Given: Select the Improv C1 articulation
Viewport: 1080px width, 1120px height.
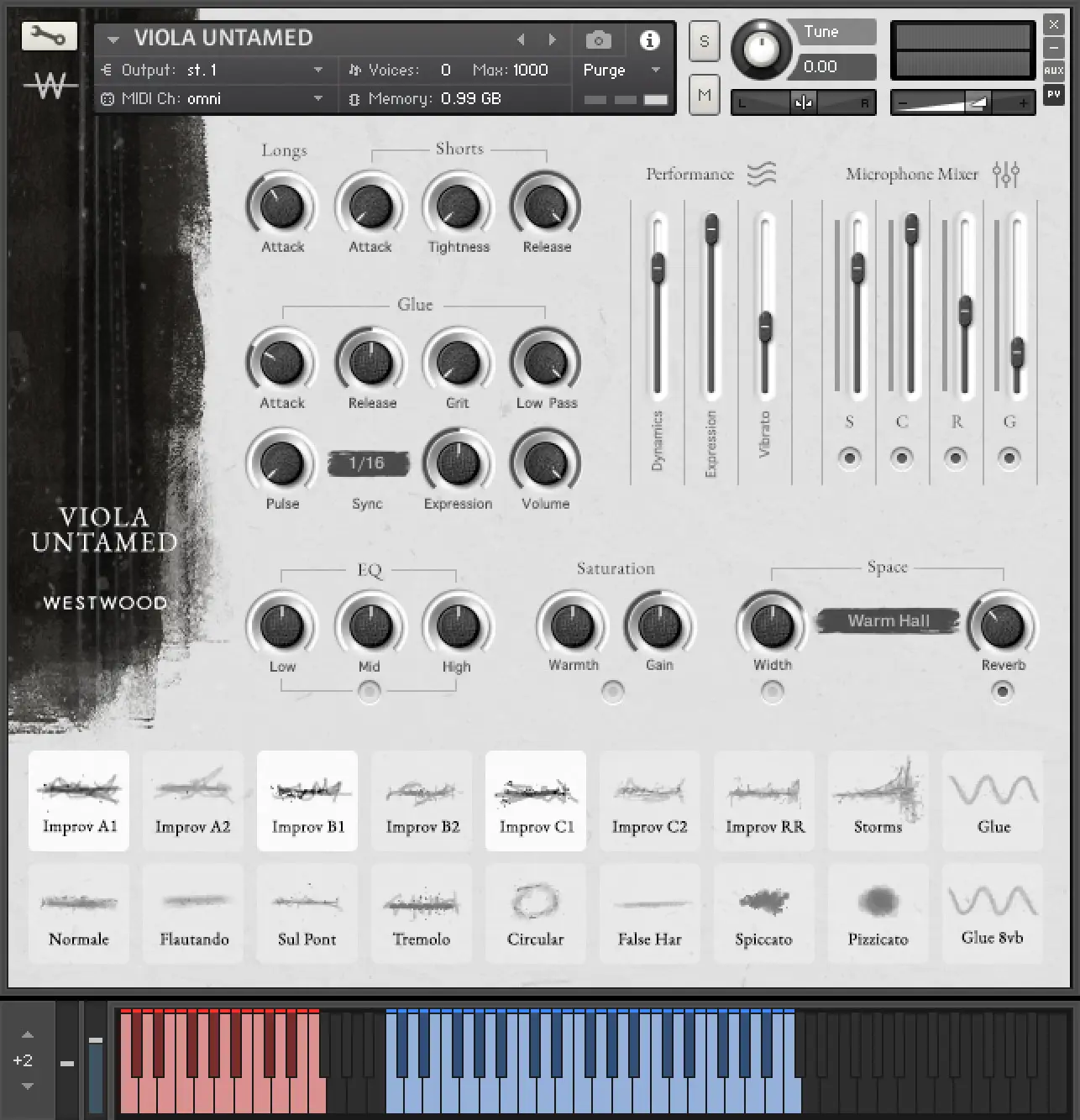Looking at the screenshot, I should [x=536, y=801].
